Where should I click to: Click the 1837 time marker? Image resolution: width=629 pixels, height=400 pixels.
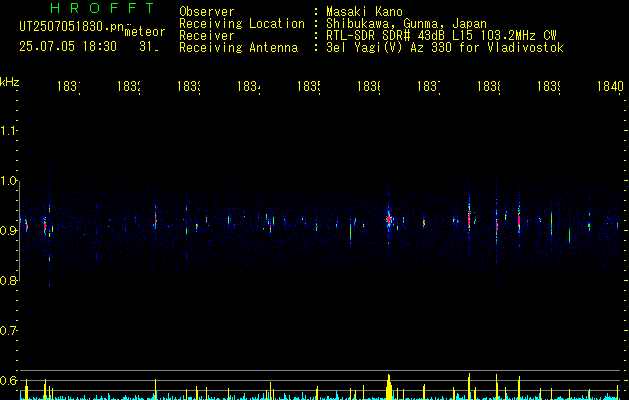(429, 86)
